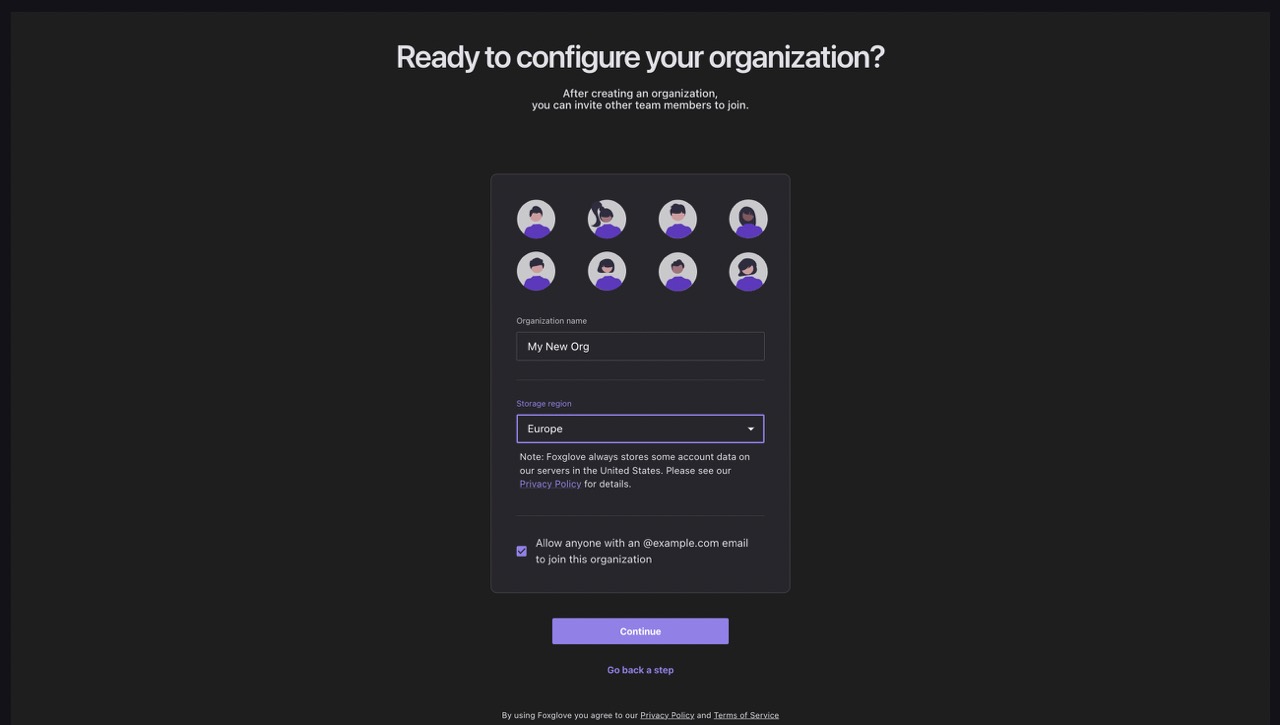
Task: Select the top-row avatar with long dark hair
Action: pos(748,219)
